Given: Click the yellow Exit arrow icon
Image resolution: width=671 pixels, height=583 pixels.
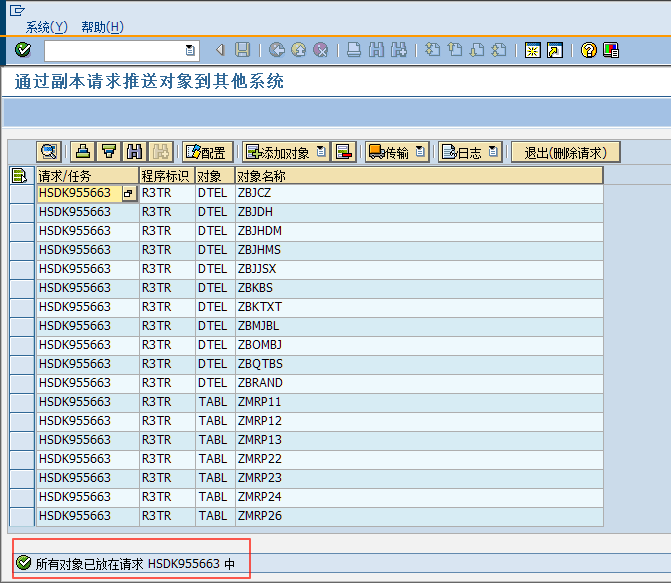Looking at the screenshot, I should (x=299, y=50).
